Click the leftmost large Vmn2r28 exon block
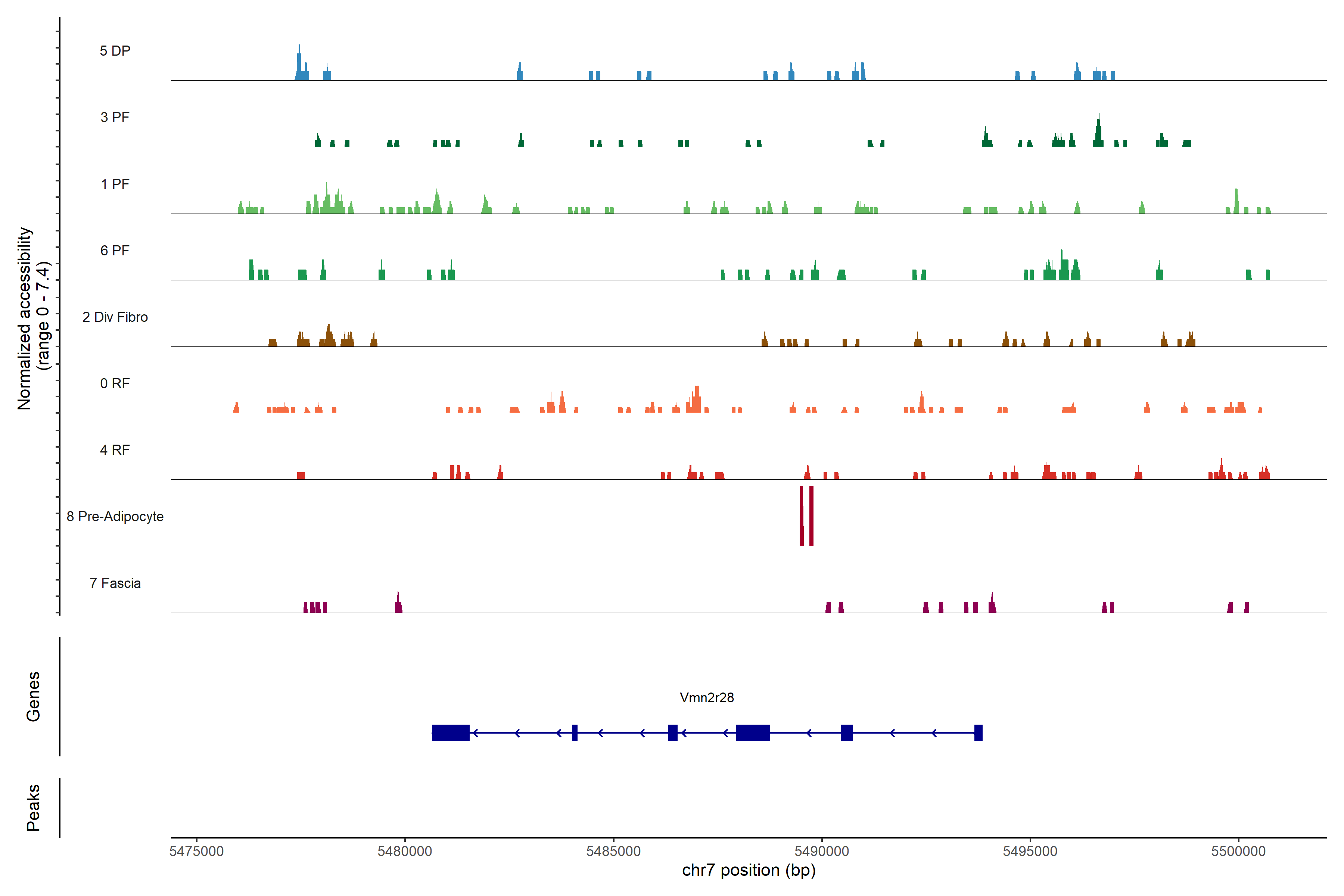 [x=450, y=732]
